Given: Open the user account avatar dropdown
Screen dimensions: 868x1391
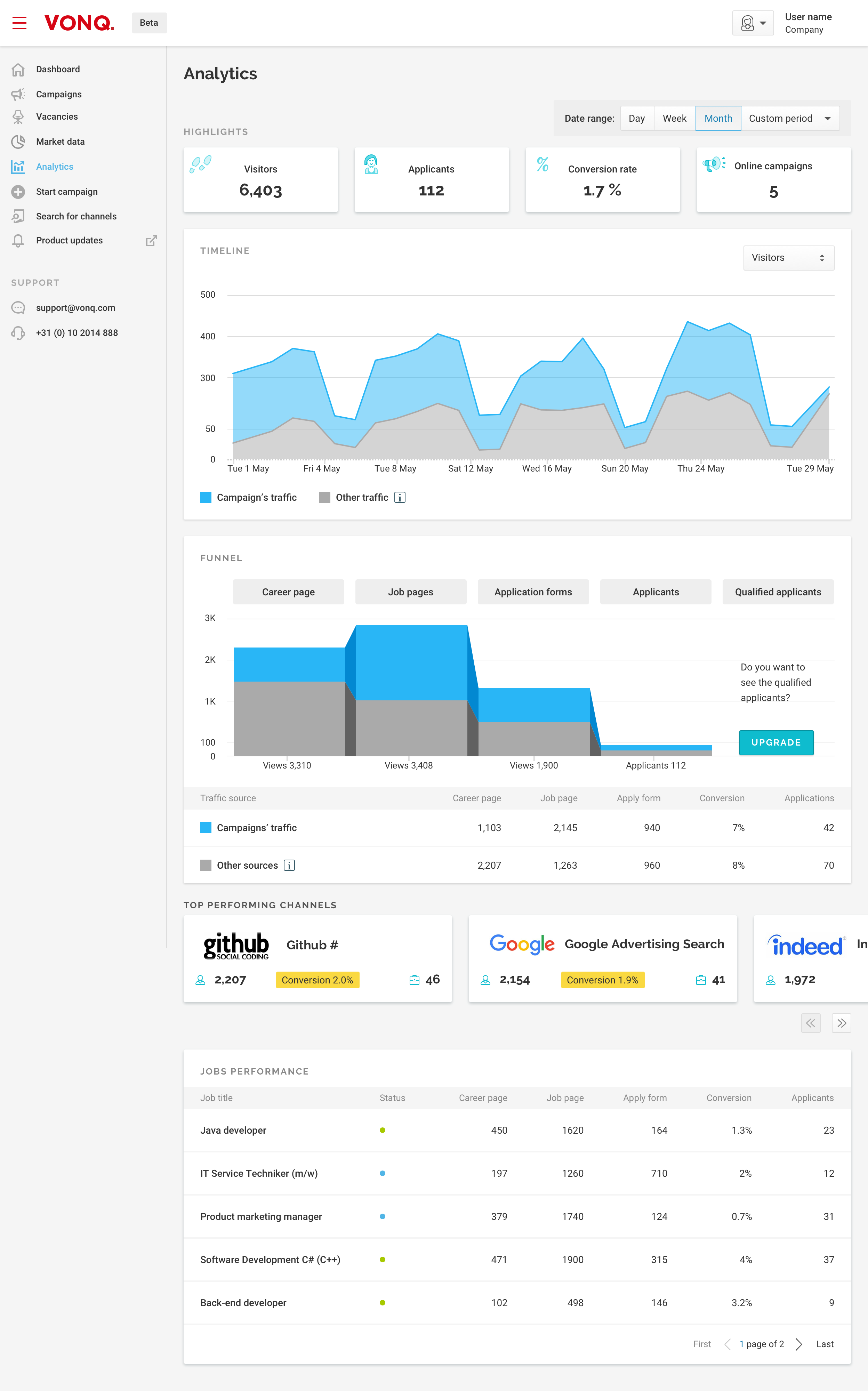Looking at the screenshot, I should tap(753, 22).
